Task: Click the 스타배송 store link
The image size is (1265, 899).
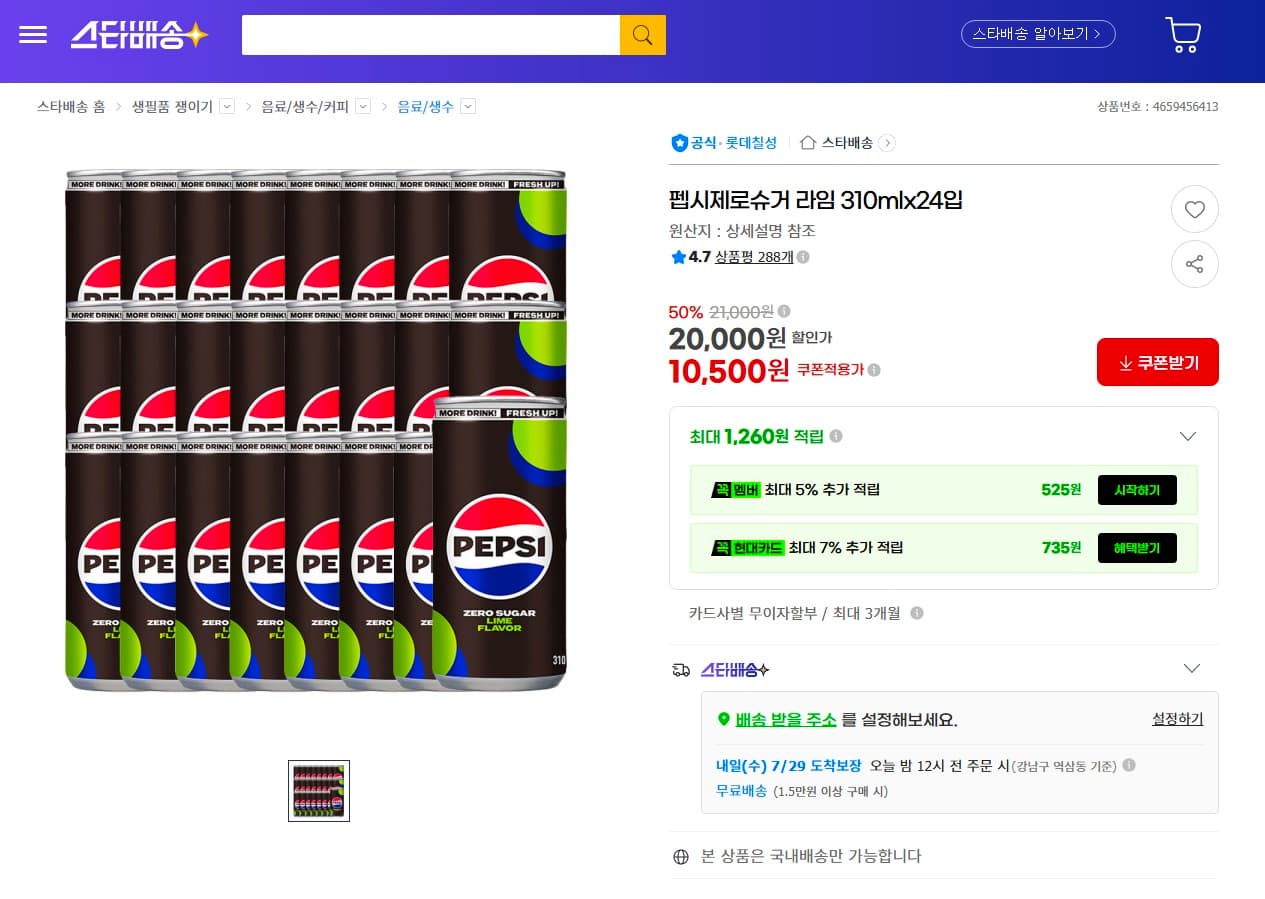Action: pyautogui.click(x=847, y=143)
